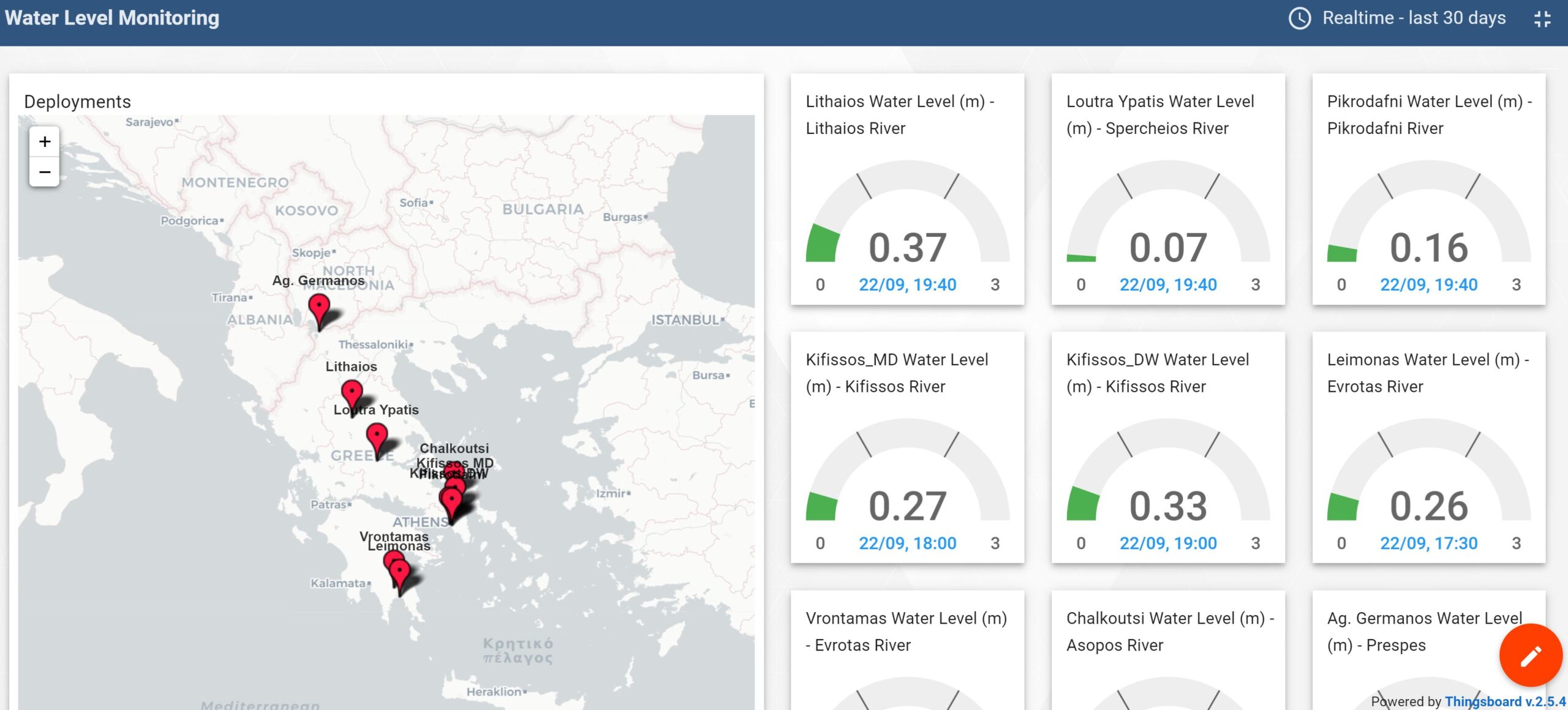Click ISTANBUL on the map
Screen dimensions: 1568x710
687,319
